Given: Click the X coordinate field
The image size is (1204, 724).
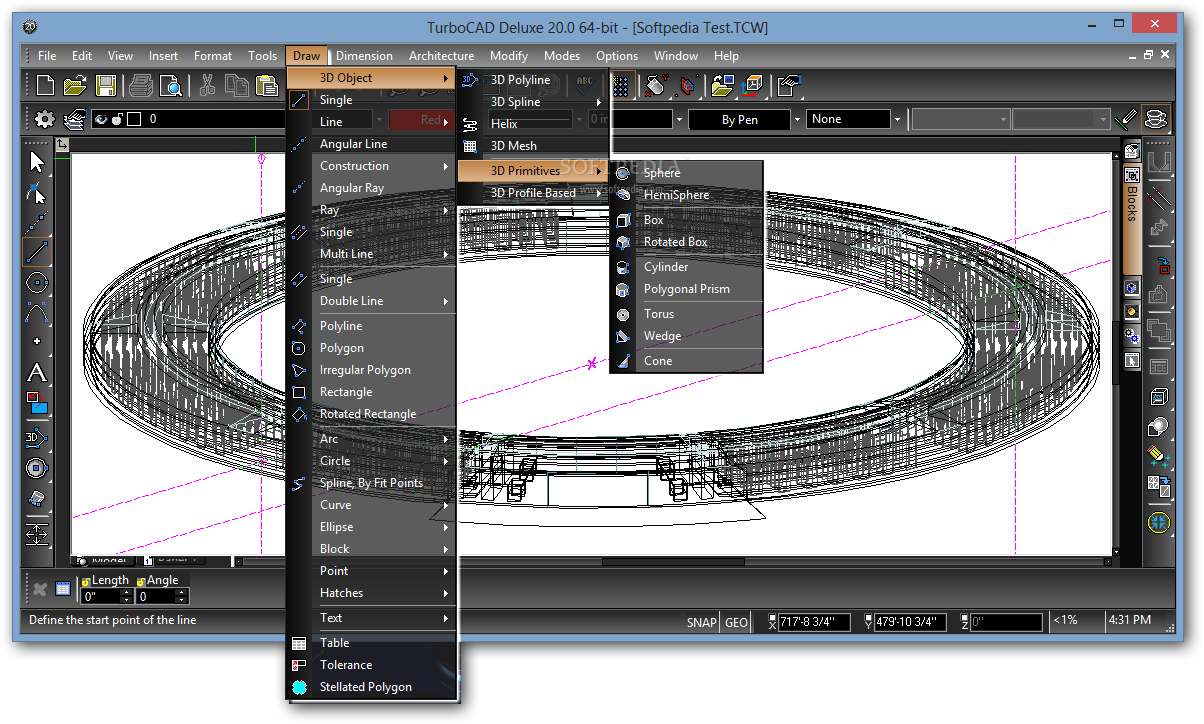Looking at the screenshot, I should click(815, 622).
